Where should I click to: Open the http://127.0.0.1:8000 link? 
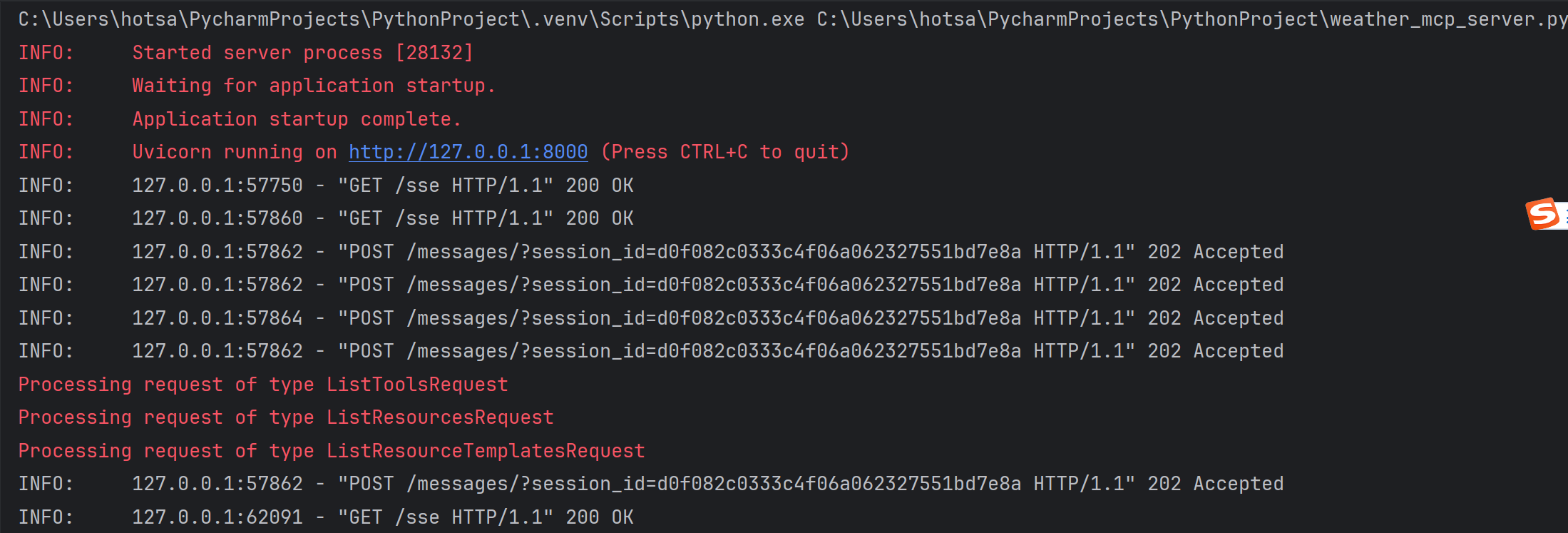pos(468,152)
